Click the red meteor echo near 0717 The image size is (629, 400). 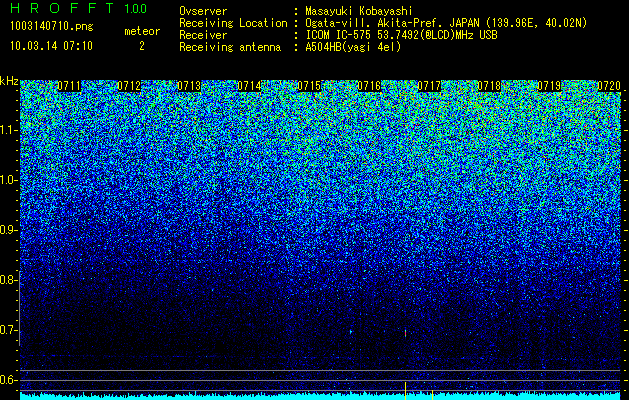(406, 333)
